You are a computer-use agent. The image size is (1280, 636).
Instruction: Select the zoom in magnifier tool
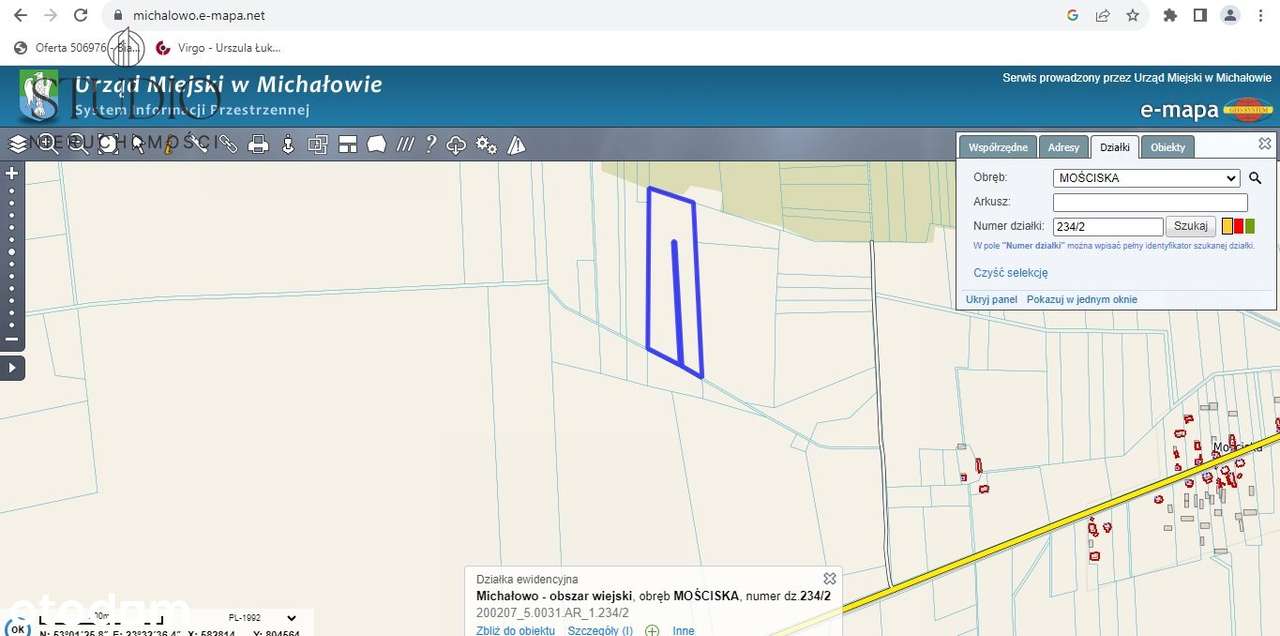coord(48,145)
